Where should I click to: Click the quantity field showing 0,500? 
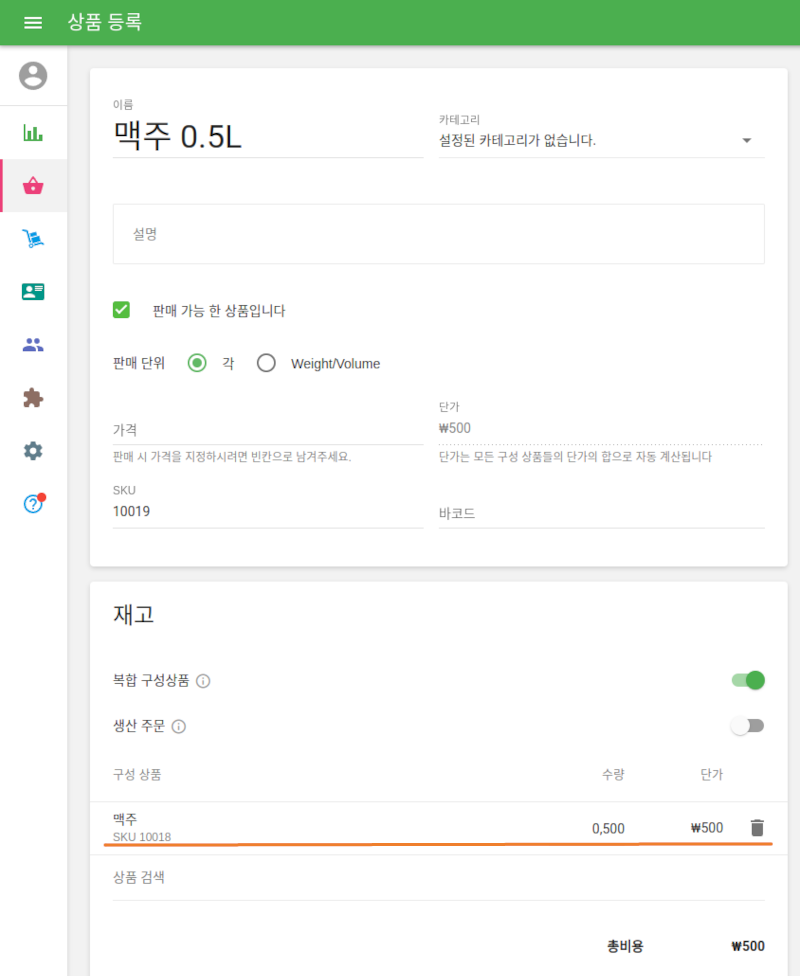pos(610,827)
